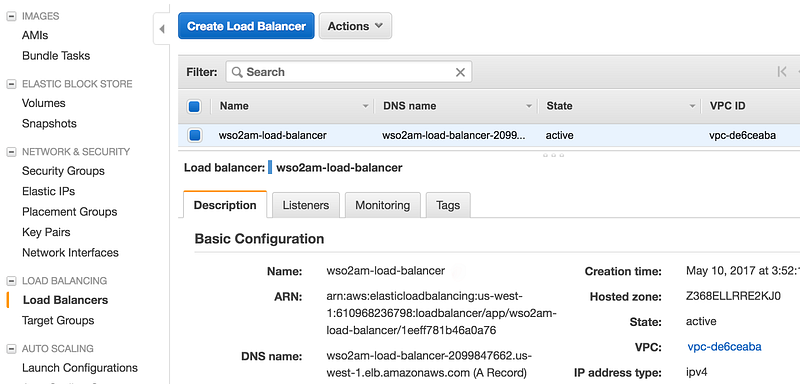Open the vpc-de6ceaba VPC link
The height and width of the screenshot is (384, 800).
coord(724,347)
